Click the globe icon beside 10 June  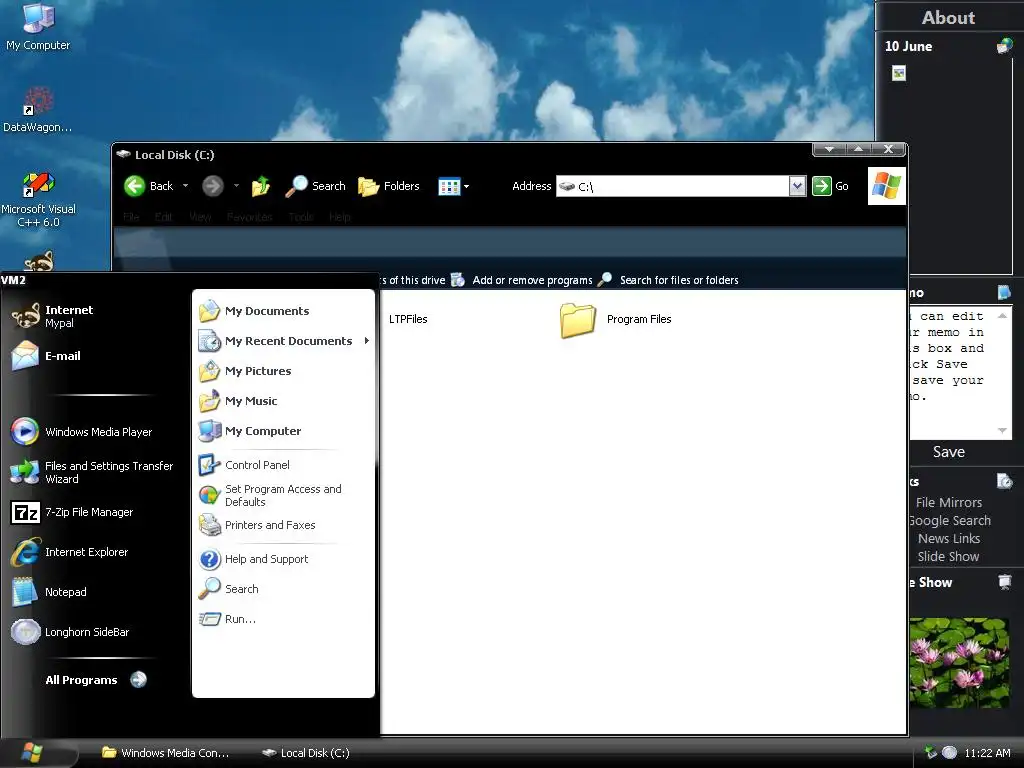[x=1004, y=46]
